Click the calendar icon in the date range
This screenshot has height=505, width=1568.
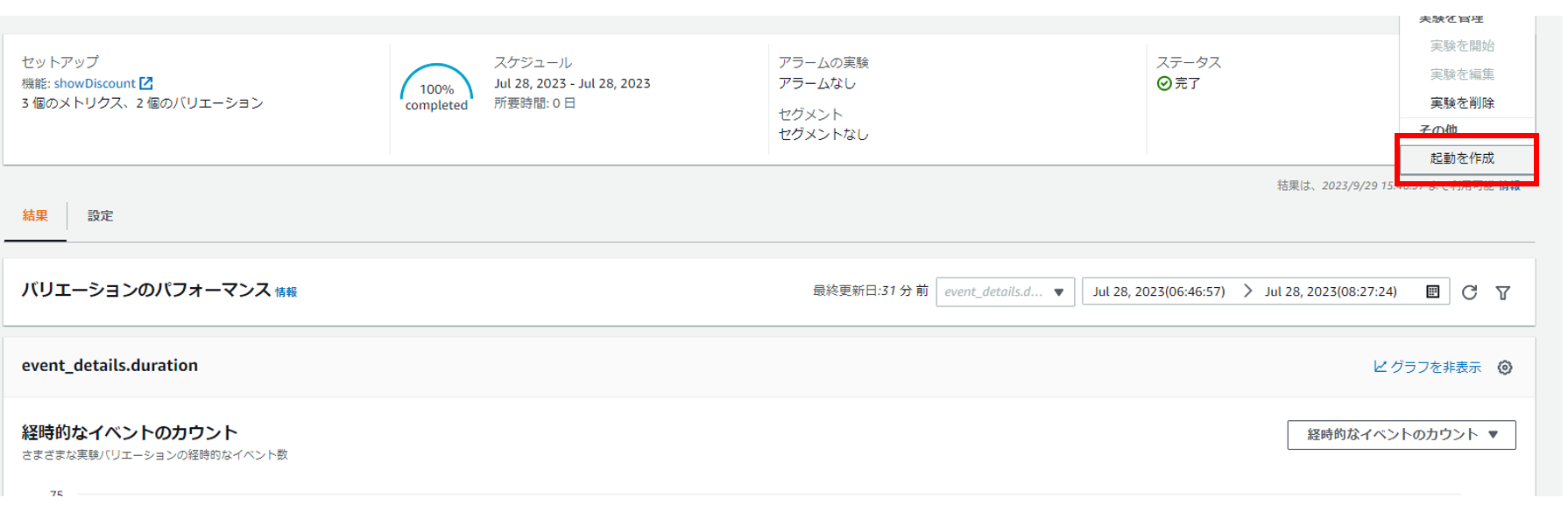pos(1432,291)
